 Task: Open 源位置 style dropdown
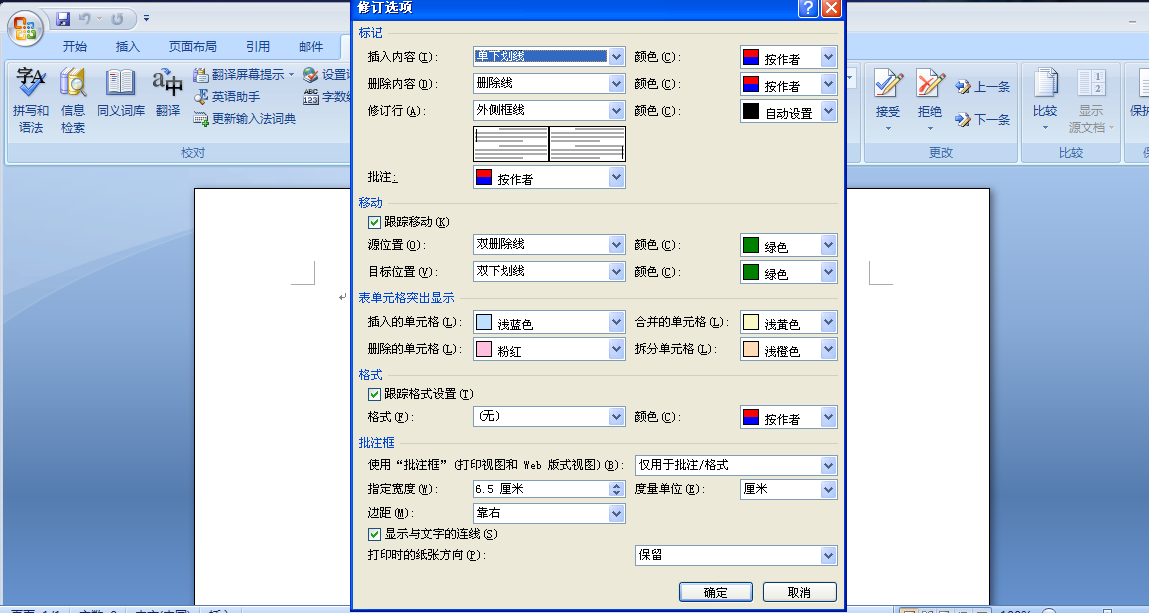(549, 245)
